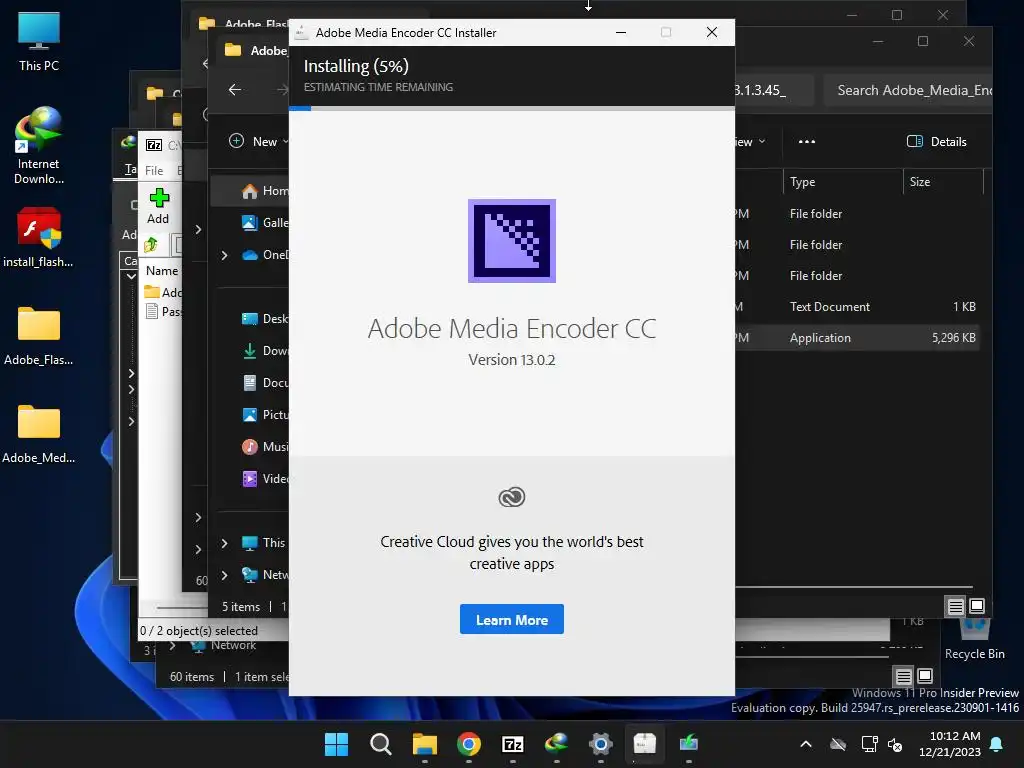Select the first File folder row
The width and height of the screenshot is (1024, 768).
point(857,214)
